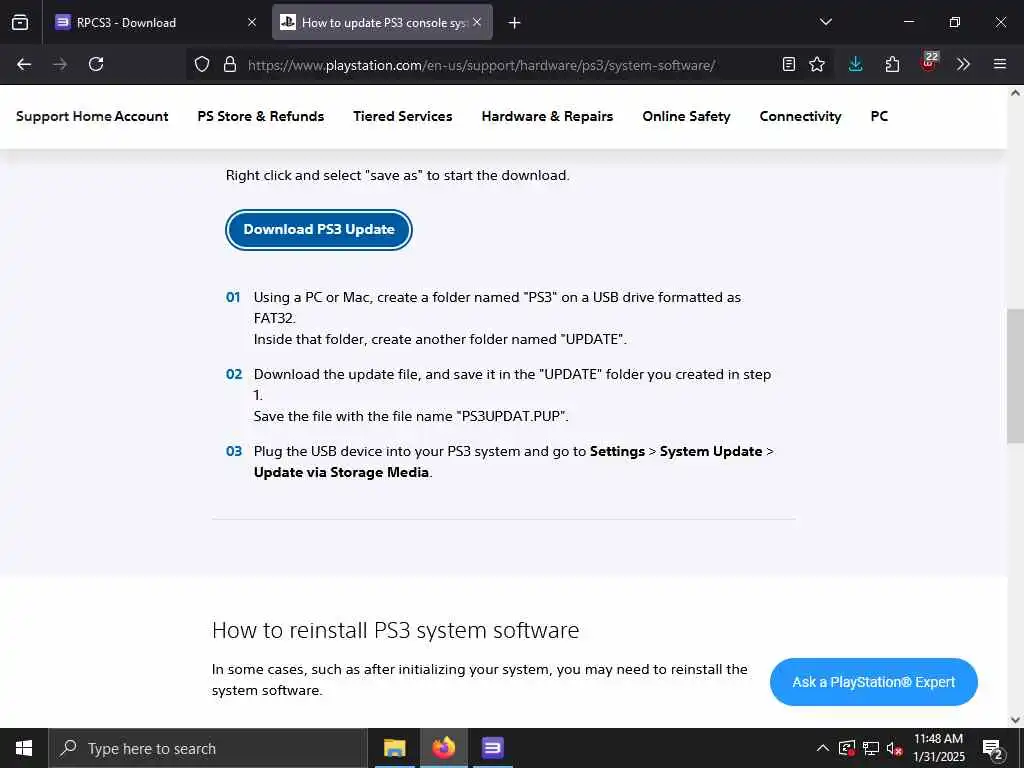Open Firefox application hamburger menu

pos(1000,64)
